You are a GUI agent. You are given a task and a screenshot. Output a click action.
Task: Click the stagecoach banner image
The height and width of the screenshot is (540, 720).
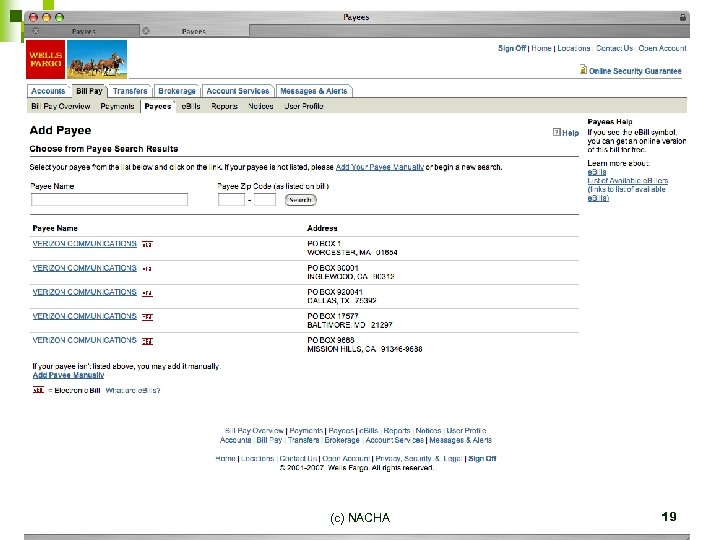[97, 59]
